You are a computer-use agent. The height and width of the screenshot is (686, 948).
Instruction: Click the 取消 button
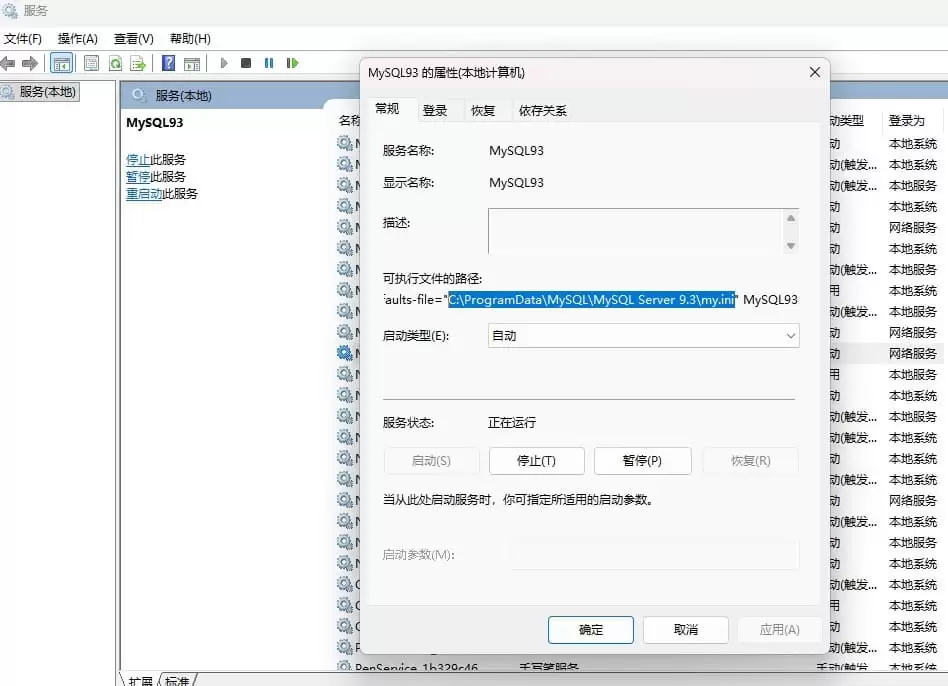tap(686, 630)
